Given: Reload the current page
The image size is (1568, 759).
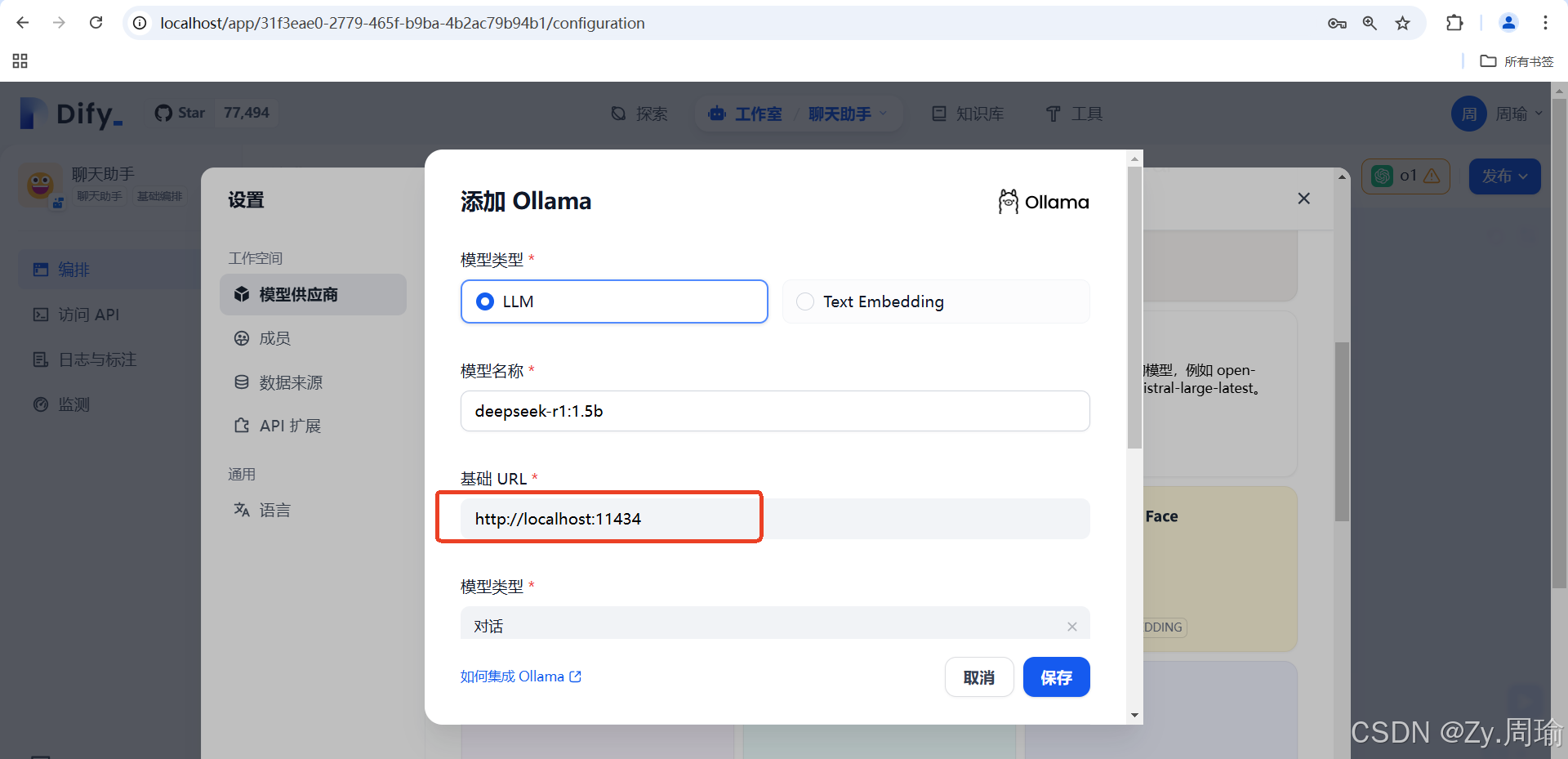Looking at the screenshot, I should [x=96, y=23].
